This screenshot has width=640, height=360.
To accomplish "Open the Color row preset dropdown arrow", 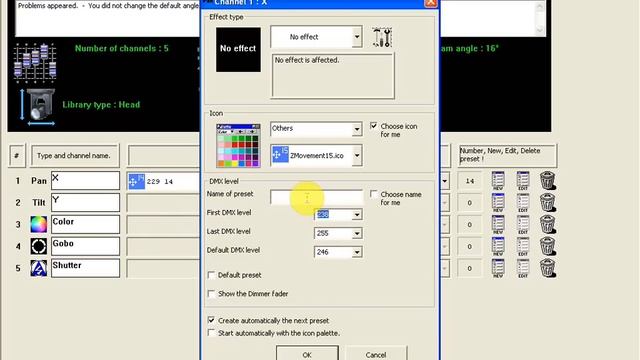I will coord(444,224).
